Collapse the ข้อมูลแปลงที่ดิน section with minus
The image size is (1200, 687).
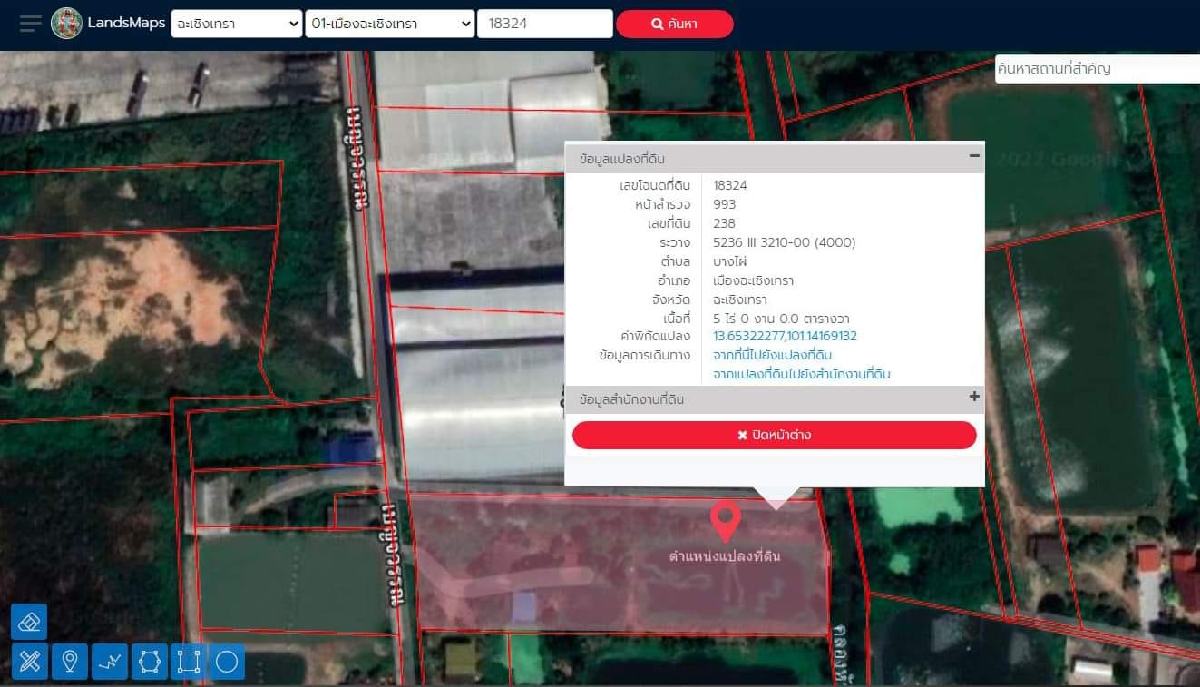(x=974, y=156)
